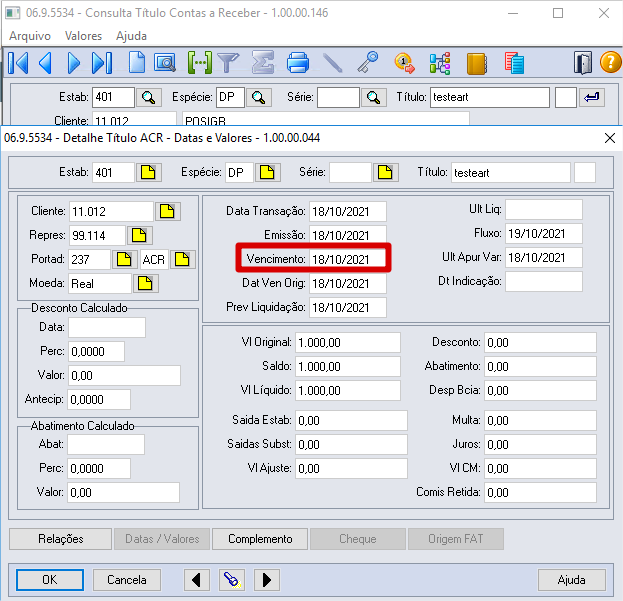Image resolution: width=623 pixels, height=601 pixels.
Task: Click the Saldo value field
Action: click(x=348, y=366)
